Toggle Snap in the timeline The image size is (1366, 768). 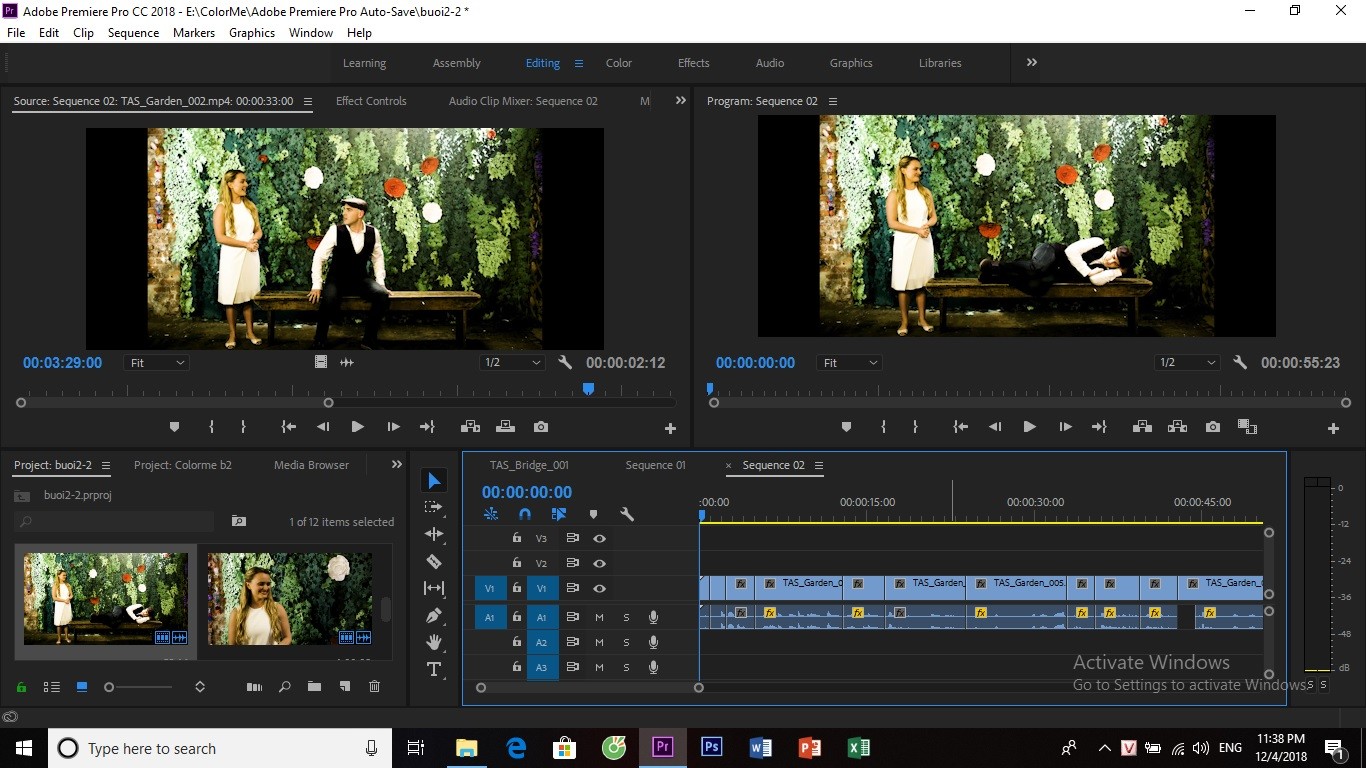(x=525, y=514)
